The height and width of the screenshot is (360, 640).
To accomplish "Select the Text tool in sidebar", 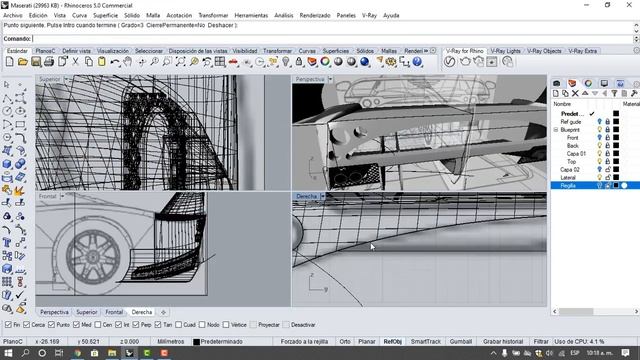I will coord(7,242).
